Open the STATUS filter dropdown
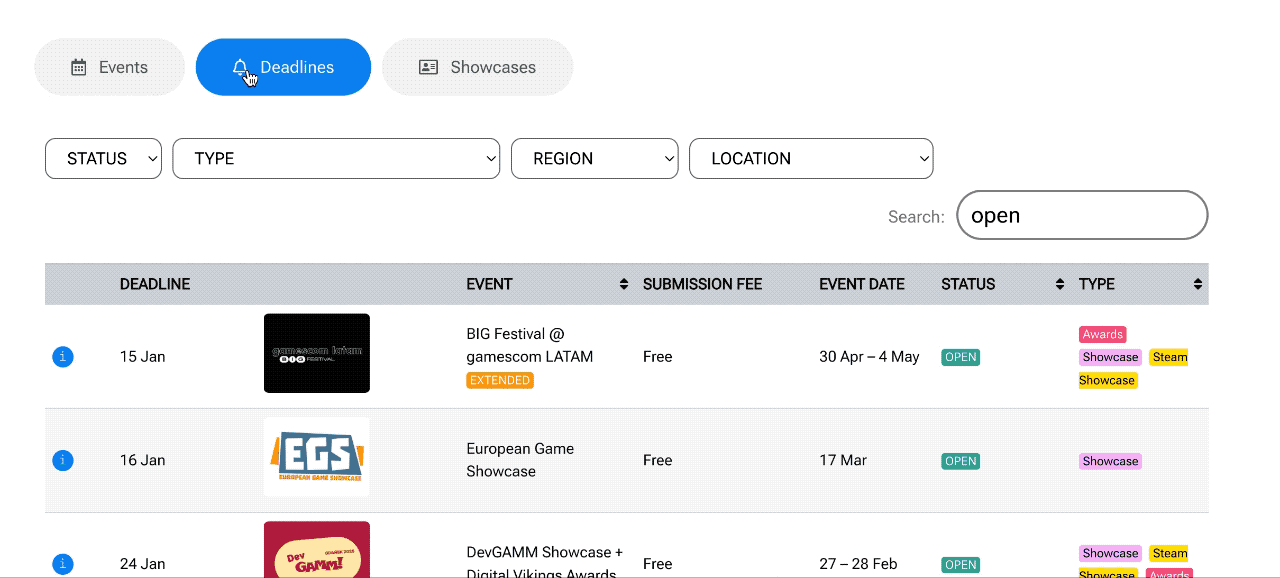 pos(103,158)
